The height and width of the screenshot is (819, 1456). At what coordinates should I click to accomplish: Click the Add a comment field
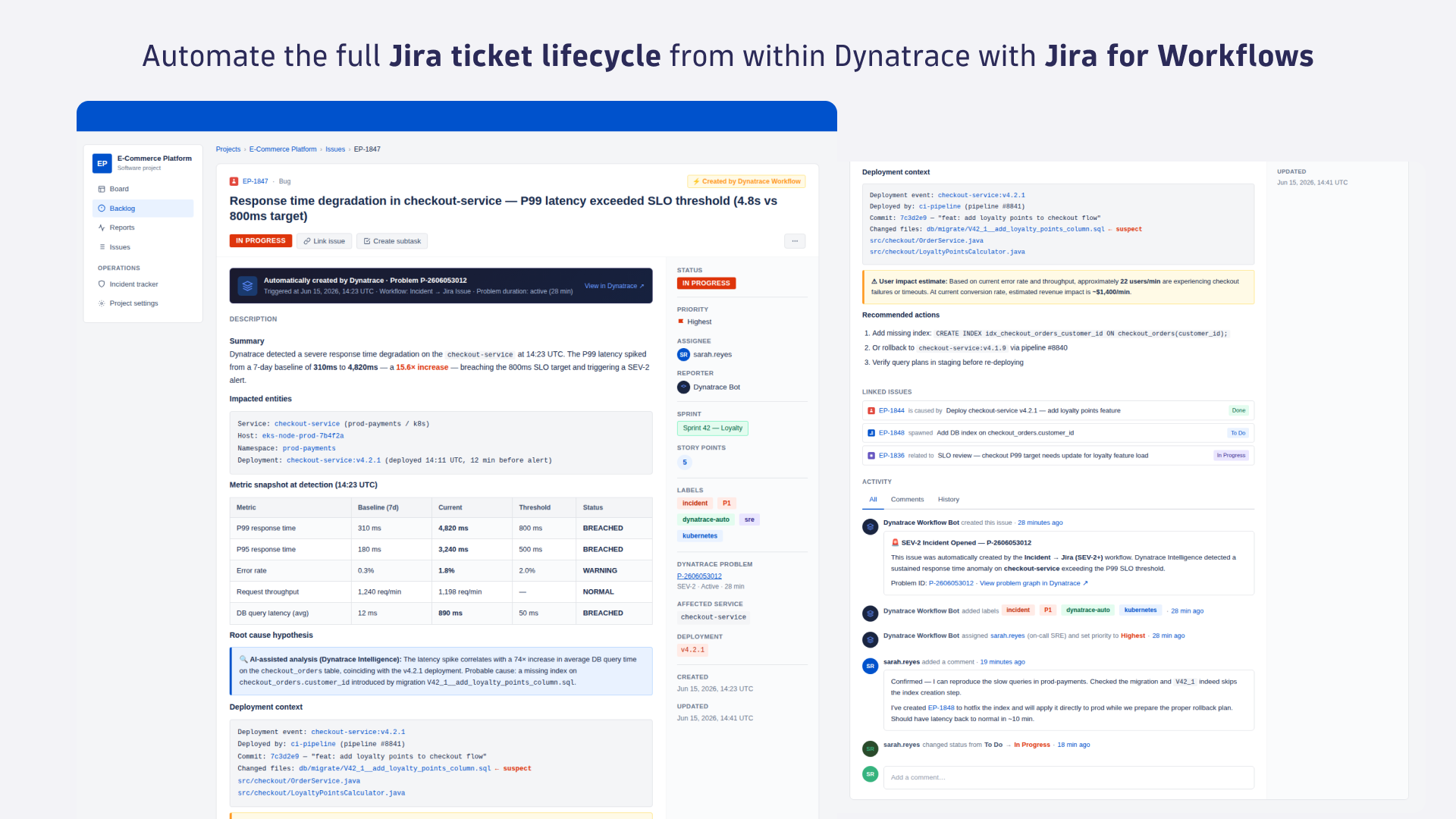point(1068,777)
